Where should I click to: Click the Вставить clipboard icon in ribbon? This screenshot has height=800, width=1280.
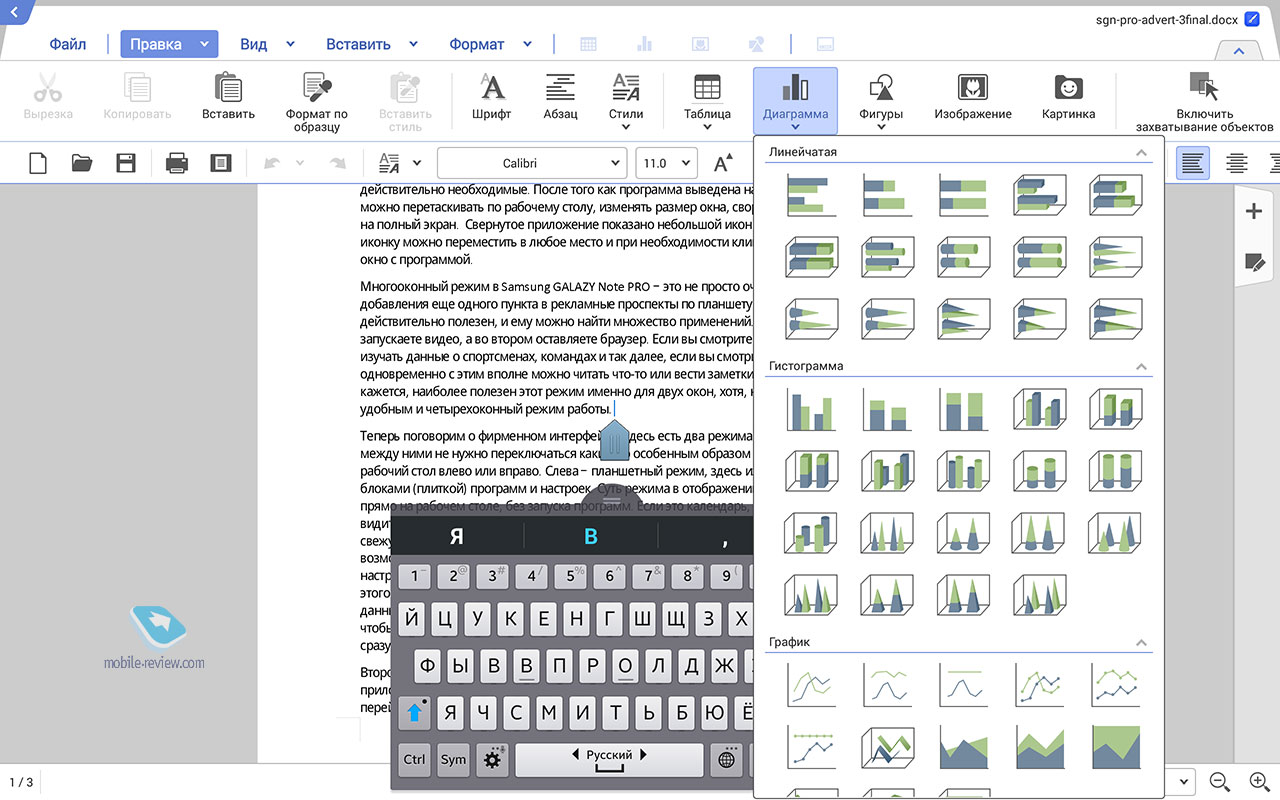[x=228, y=87]
